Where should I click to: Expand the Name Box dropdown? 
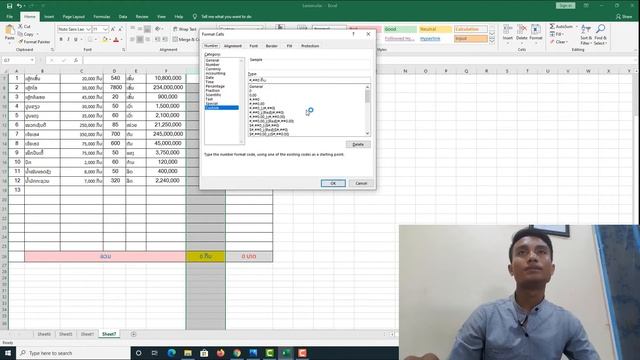pyautogui.click(x=32, y=60)
